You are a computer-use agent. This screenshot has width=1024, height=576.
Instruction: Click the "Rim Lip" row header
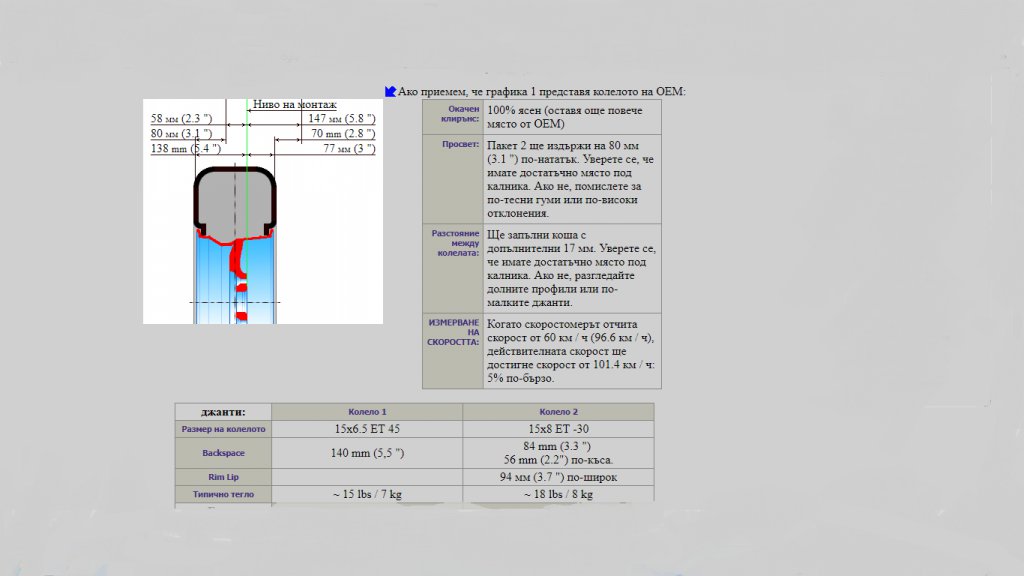pos(223,477)
